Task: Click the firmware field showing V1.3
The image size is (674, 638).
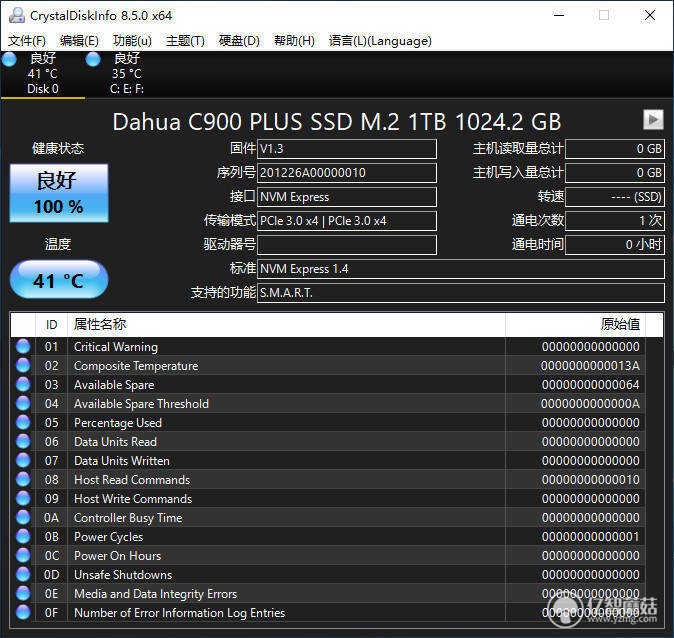Action: (347, 149)
